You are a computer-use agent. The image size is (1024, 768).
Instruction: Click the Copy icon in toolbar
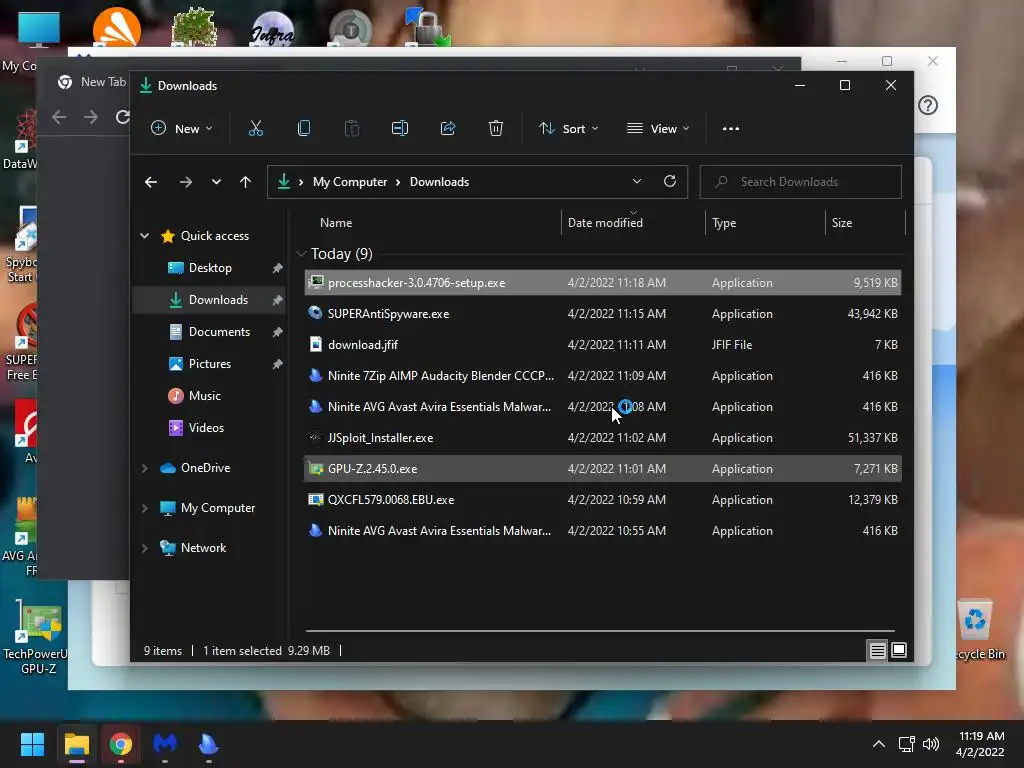[304, 129]
